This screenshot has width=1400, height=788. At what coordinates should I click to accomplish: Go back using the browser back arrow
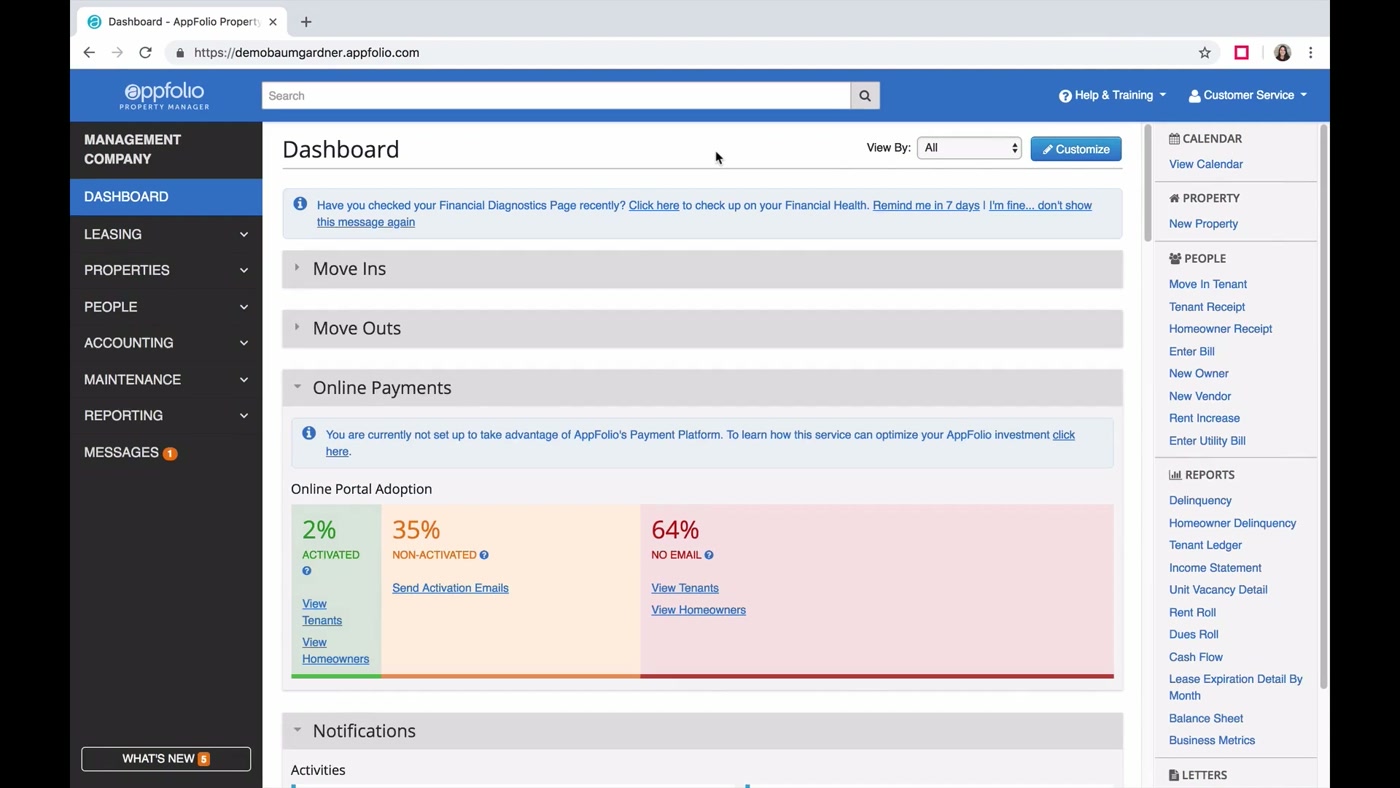click(89, 53)
